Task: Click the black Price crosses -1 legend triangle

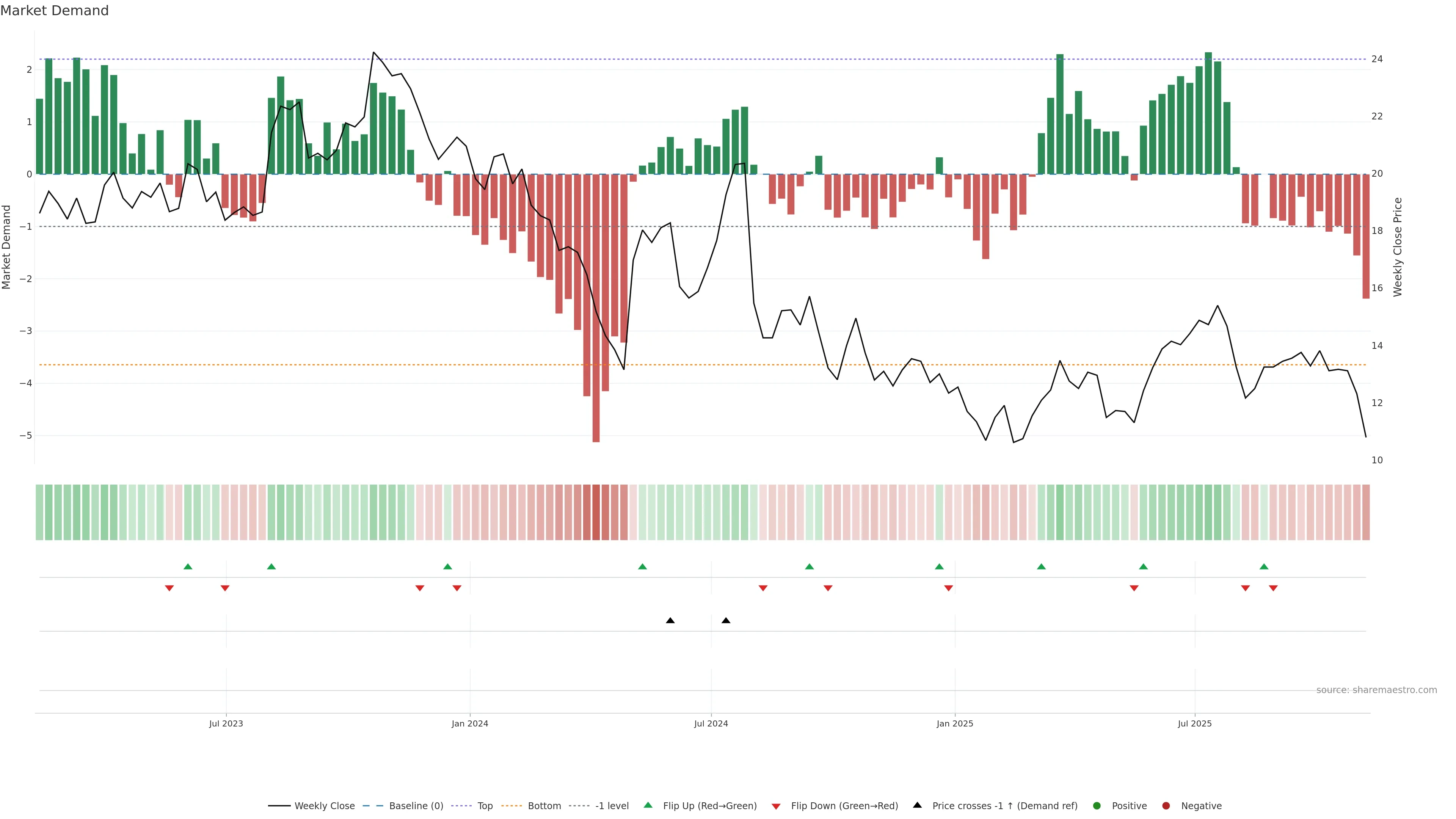Action: click(917, 805)
